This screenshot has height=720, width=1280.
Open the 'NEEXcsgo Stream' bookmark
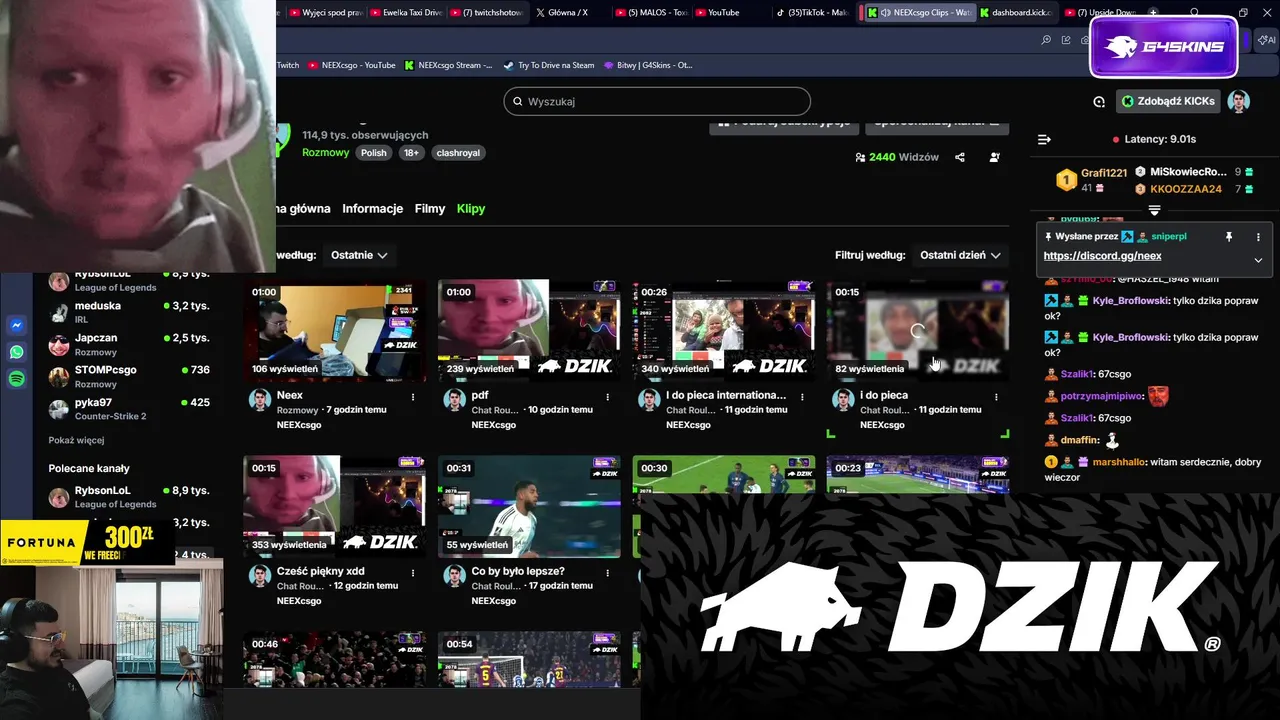tap(449, 65)
